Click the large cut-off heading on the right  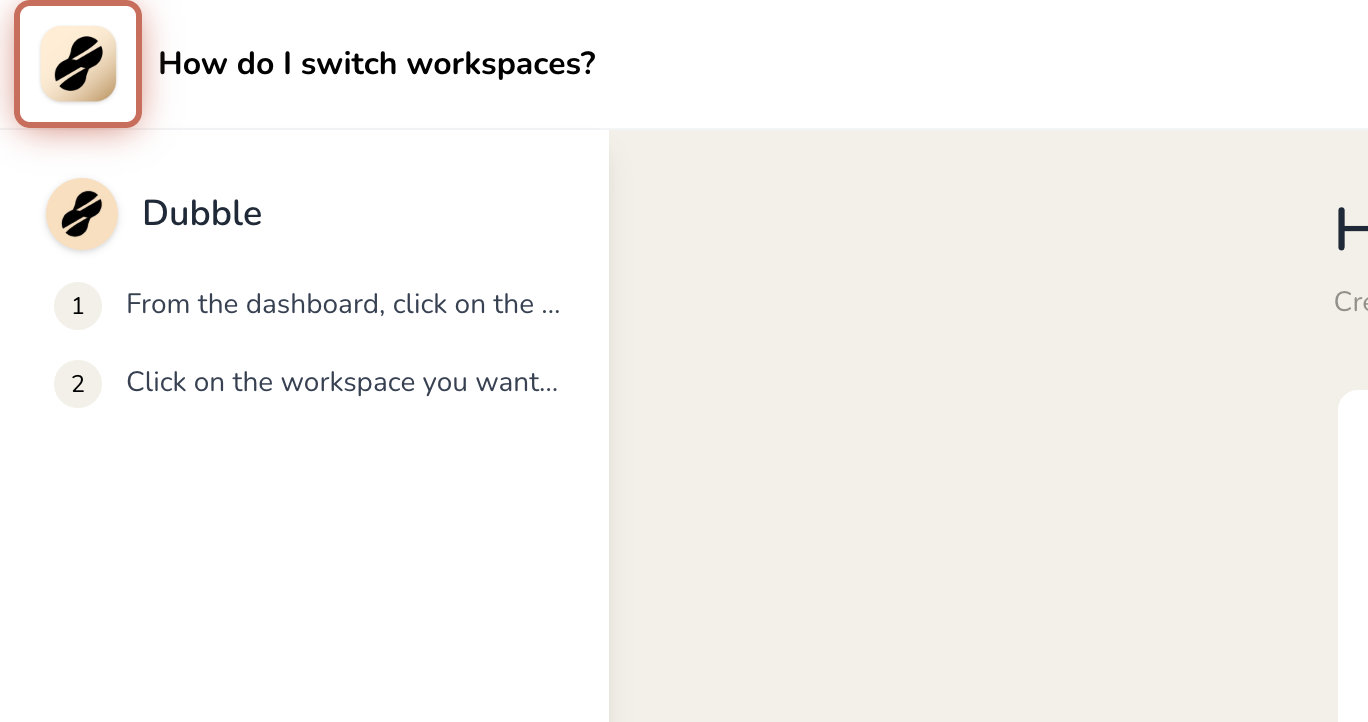click(x=1352, y=229)
